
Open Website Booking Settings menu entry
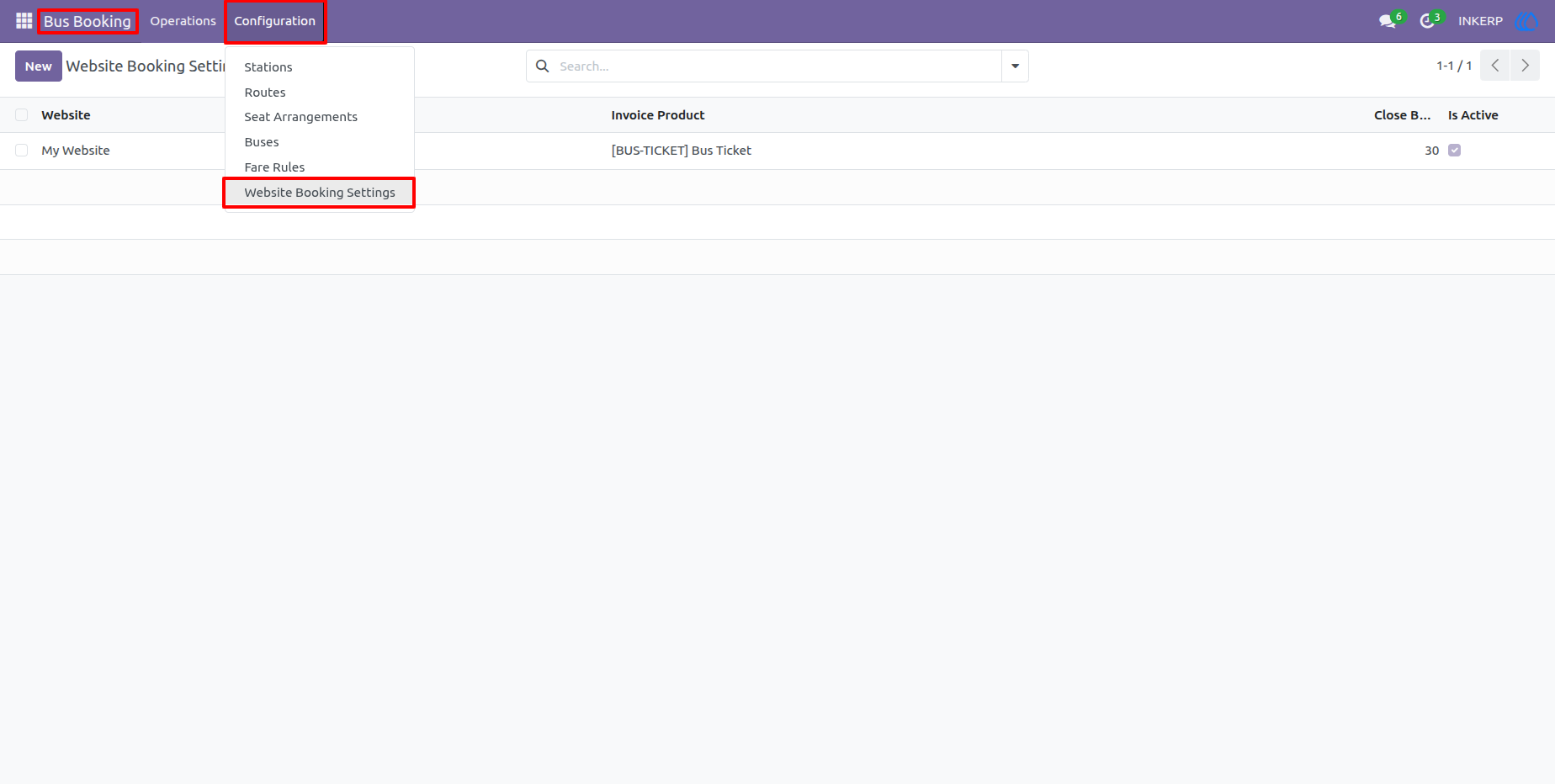point(320,193)
